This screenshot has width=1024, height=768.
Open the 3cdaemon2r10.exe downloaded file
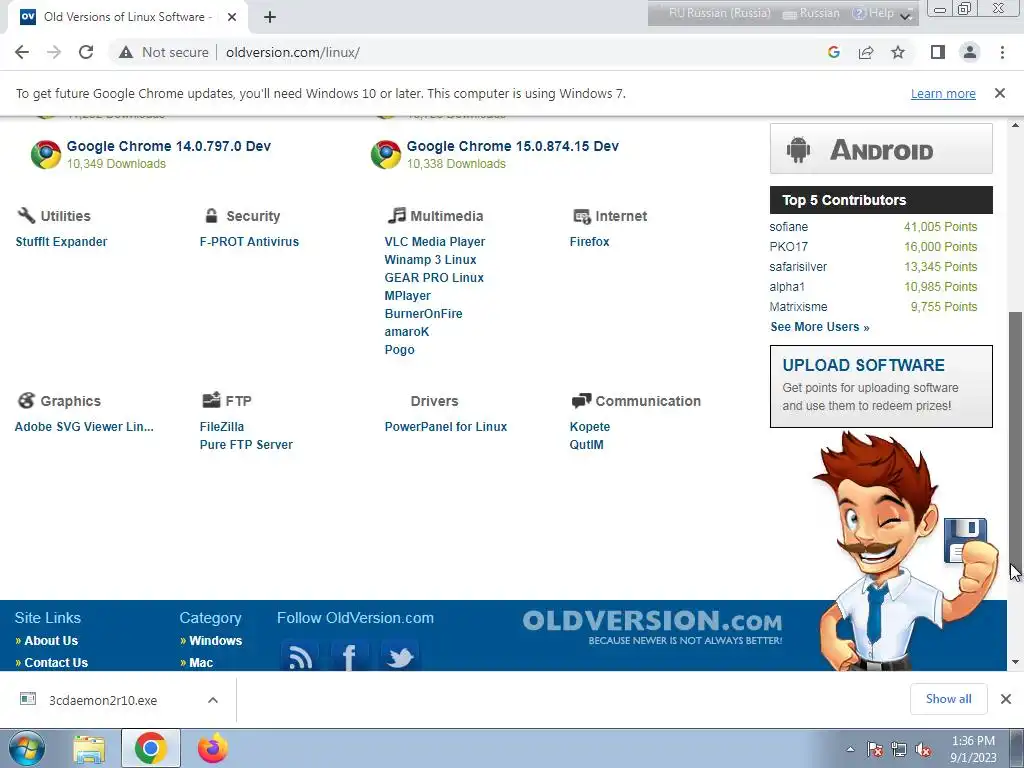103,700
